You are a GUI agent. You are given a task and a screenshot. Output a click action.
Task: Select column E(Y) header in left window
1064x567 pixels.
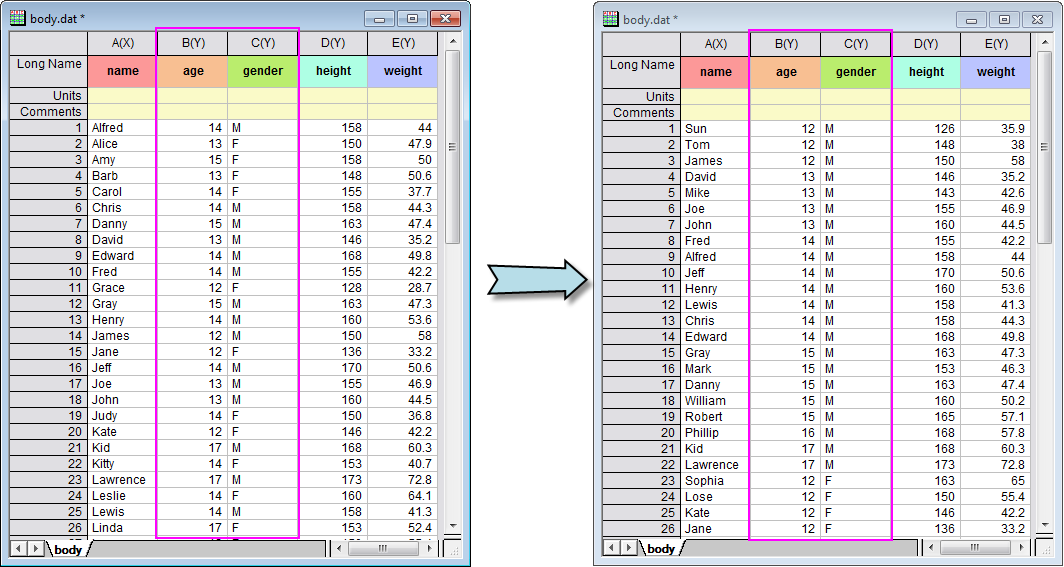(x=403, y=43)
